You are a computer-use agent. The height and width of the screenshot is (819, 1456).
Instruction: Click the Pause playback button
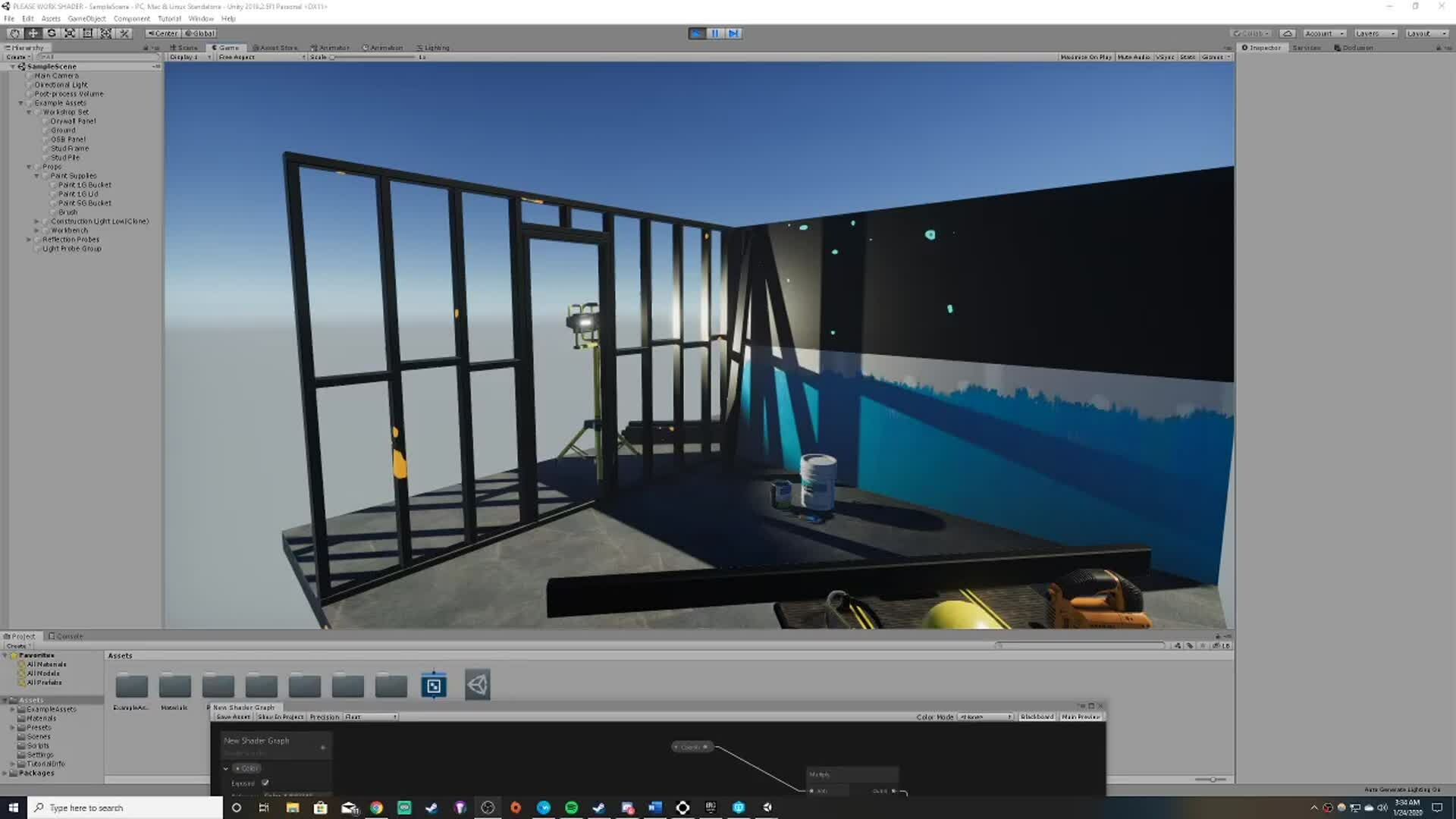click(715, 33)
